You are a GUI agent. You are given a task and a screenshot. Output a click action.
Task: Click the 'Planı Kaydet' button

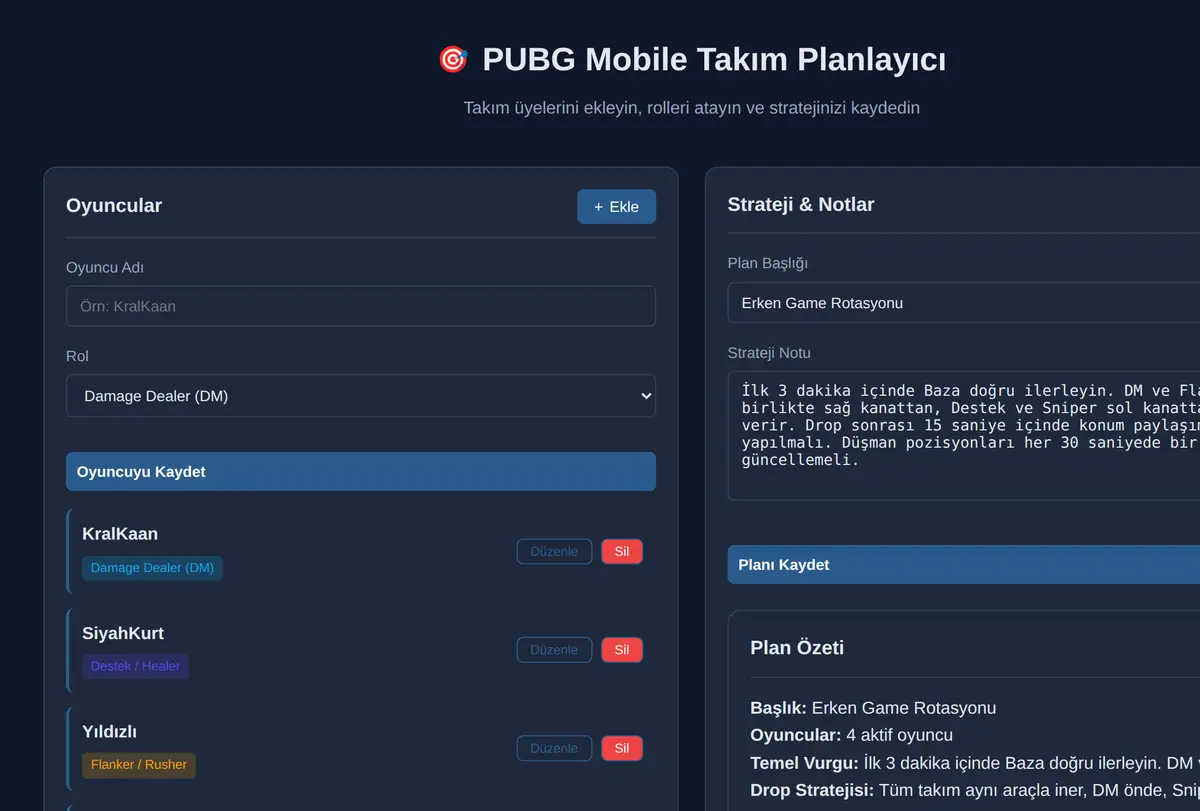[964, 564]
